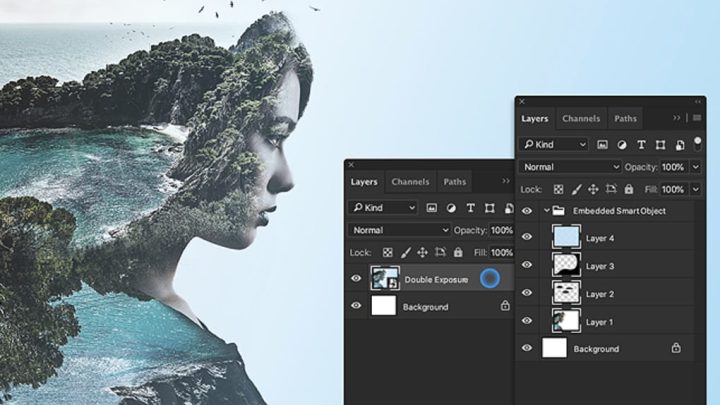Filter adjustment layers in right Layers panel
Screen dimensions: 720x405
coord(622,145)
